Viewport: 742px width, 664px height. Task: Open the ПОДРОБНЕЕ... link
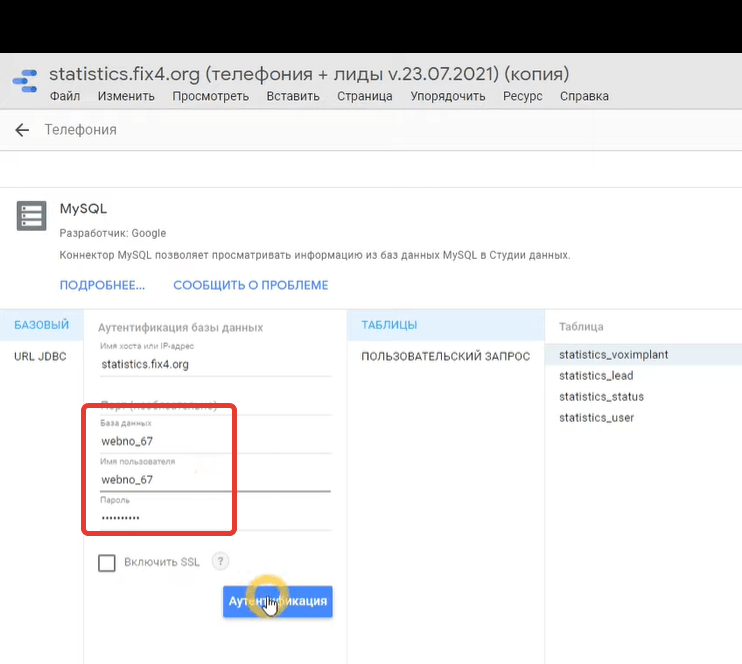tap(102, 285)
